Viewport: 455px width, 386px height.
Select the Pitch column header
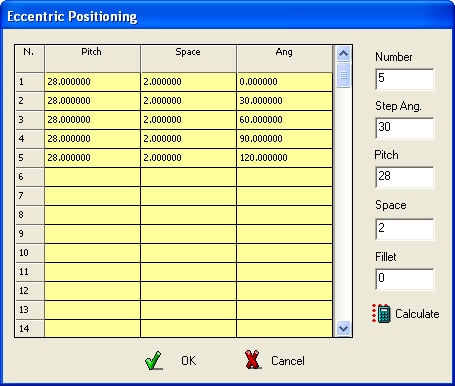92,59
